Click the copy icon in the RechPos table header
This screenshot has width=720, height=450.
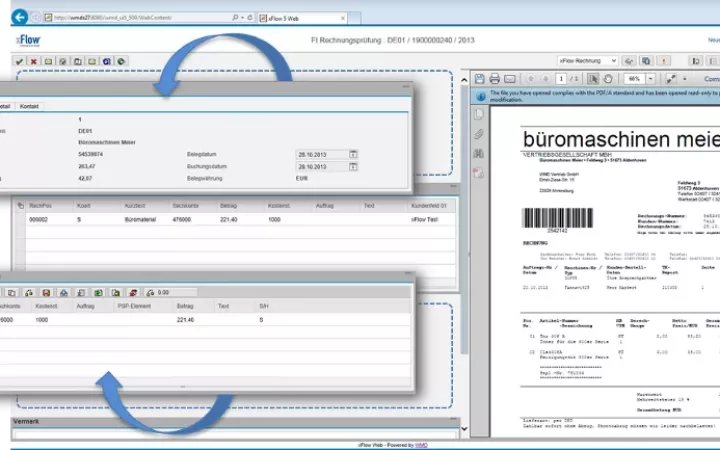(20, 206)
